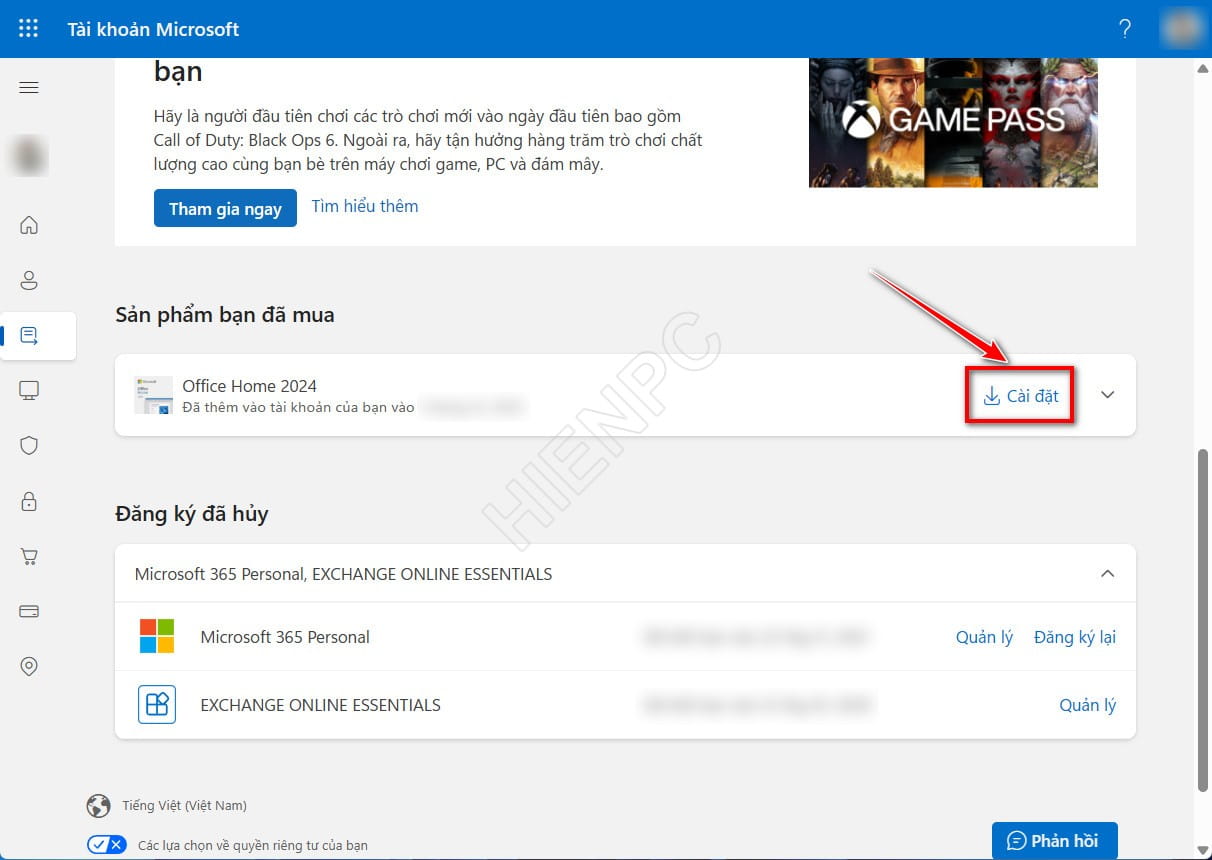This screenshot has width=1212, height=860.
Task: Select the Office Home 2024 product name
Action: click(249, 386)
